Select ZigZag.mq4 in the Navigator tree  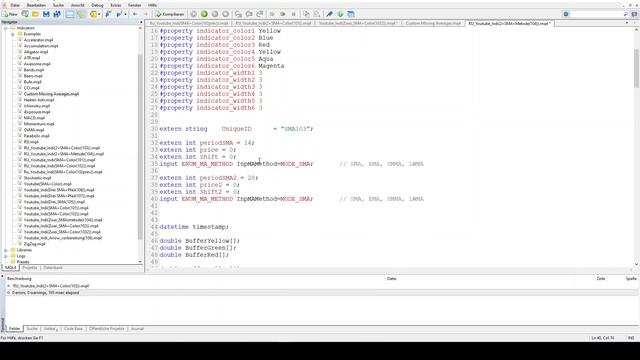(34, 244)
